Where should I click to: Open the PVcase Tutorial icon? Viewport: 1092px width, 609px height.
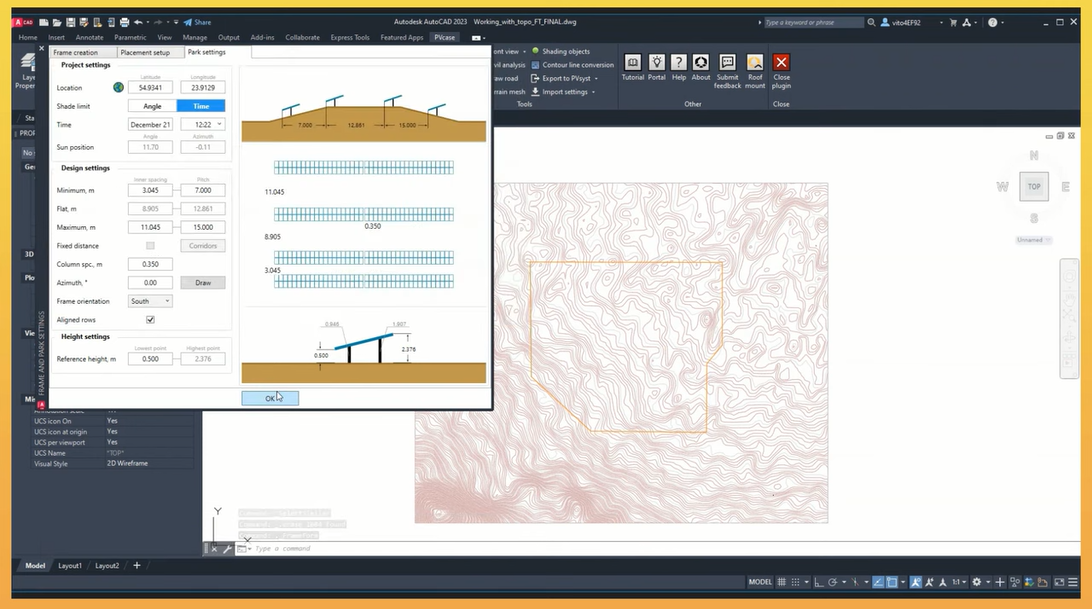633,63
